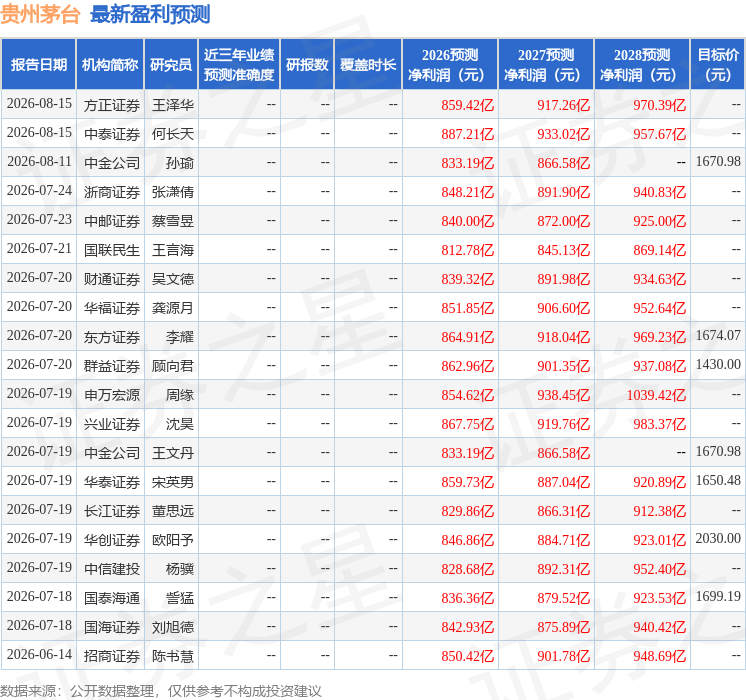Click value 829.86亿 for 长江证券
This screenshot has height=700, width=746.
pos(467,512)
